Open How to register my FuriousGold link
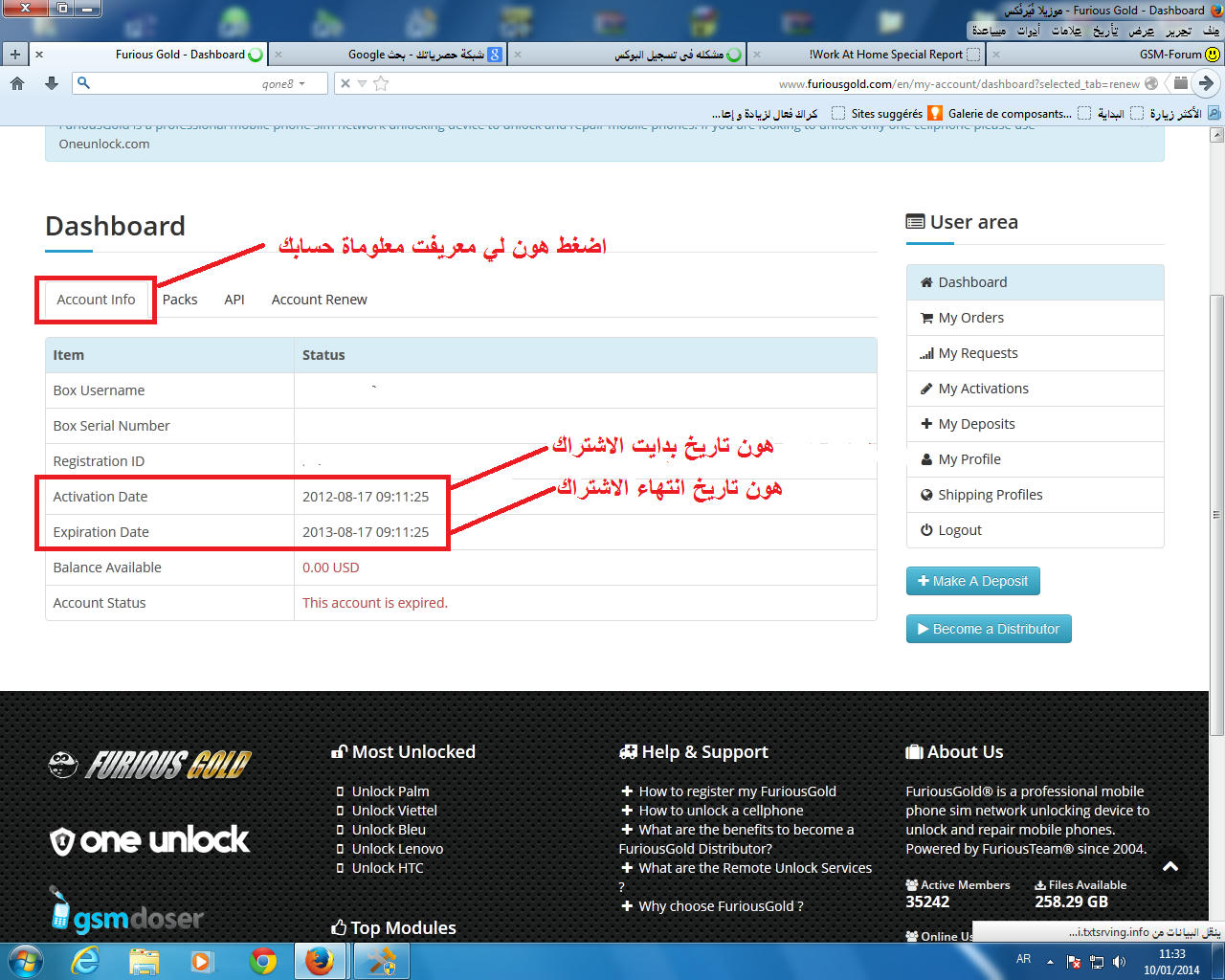 click(738, 791)
